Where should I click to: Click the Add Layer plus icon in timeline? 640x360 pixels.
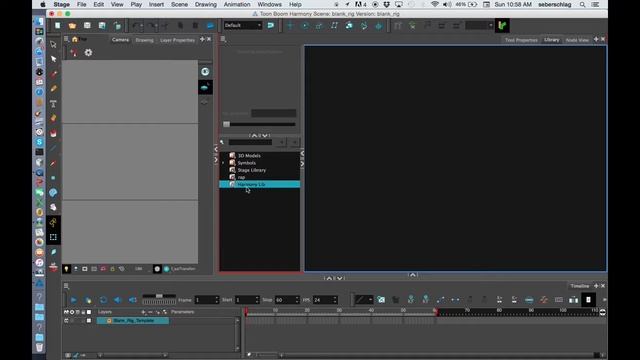click(143, 312)
